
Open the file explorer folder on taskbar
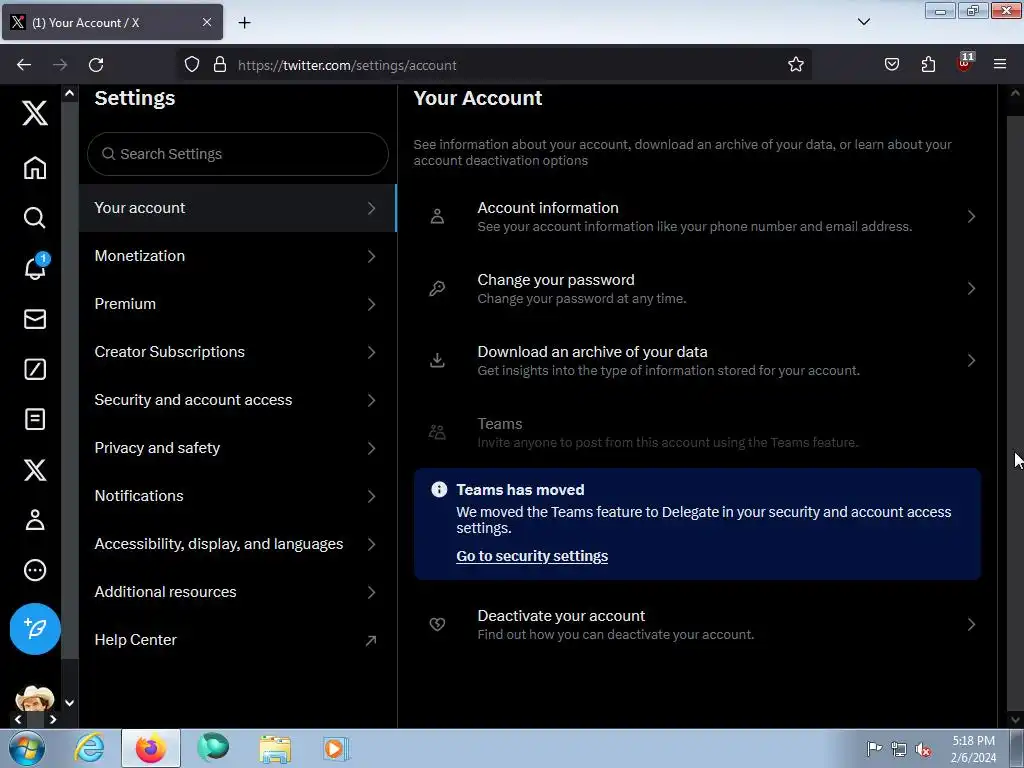[275, 749]
